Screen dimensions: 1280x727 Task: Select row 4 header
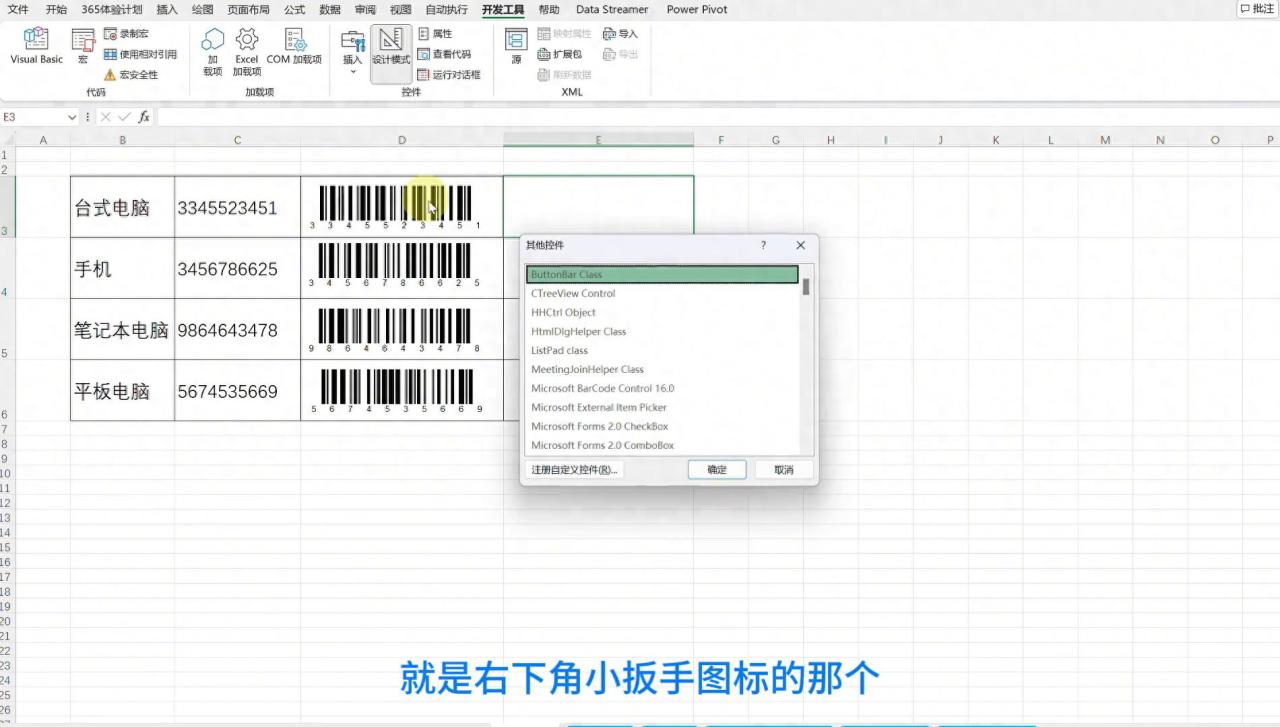(6, 268)
